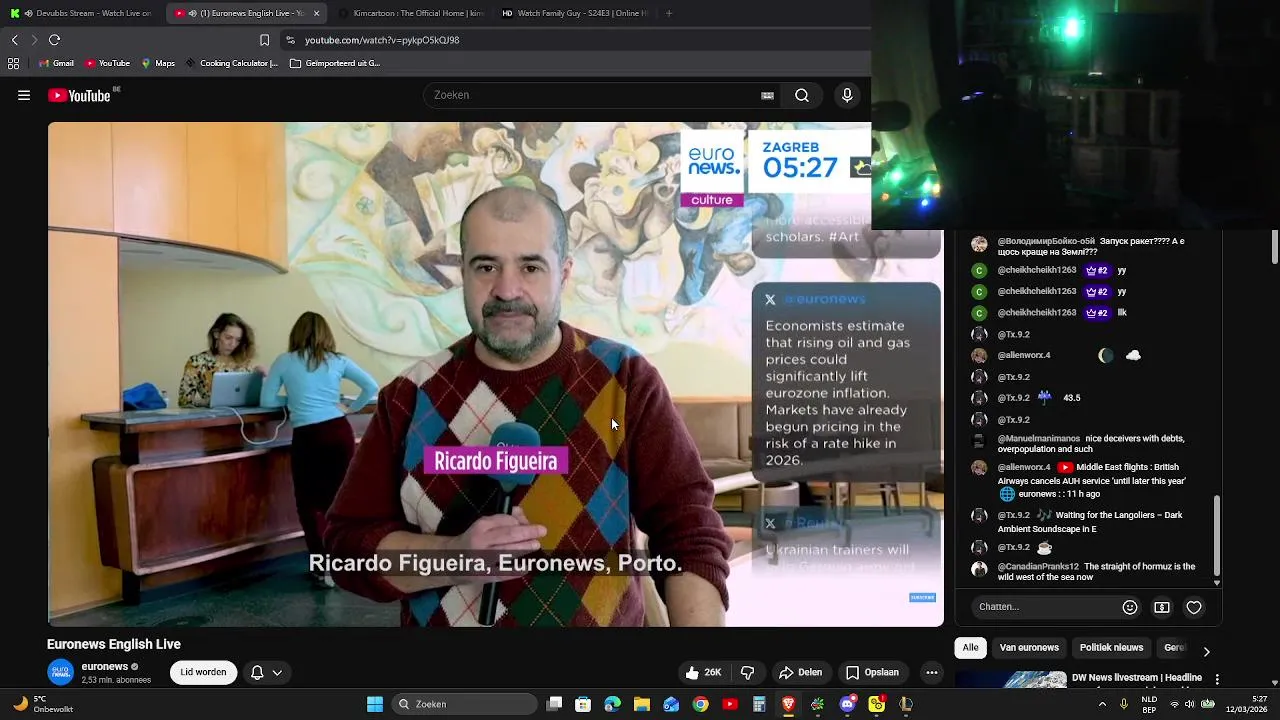Open the on-screen keyboard in search bar
This screenshot has height=720, width=1280.
[x=767, y=96]
